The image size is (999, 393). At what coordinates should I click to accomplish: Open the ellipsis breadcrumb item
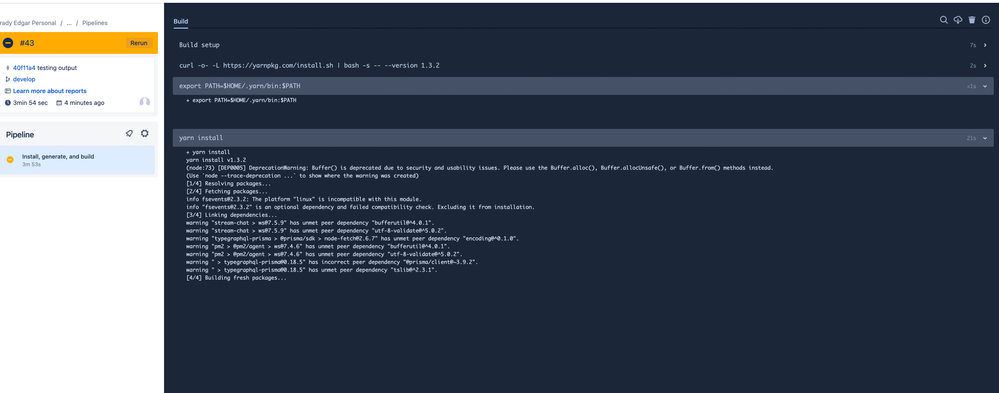[69, 23]
